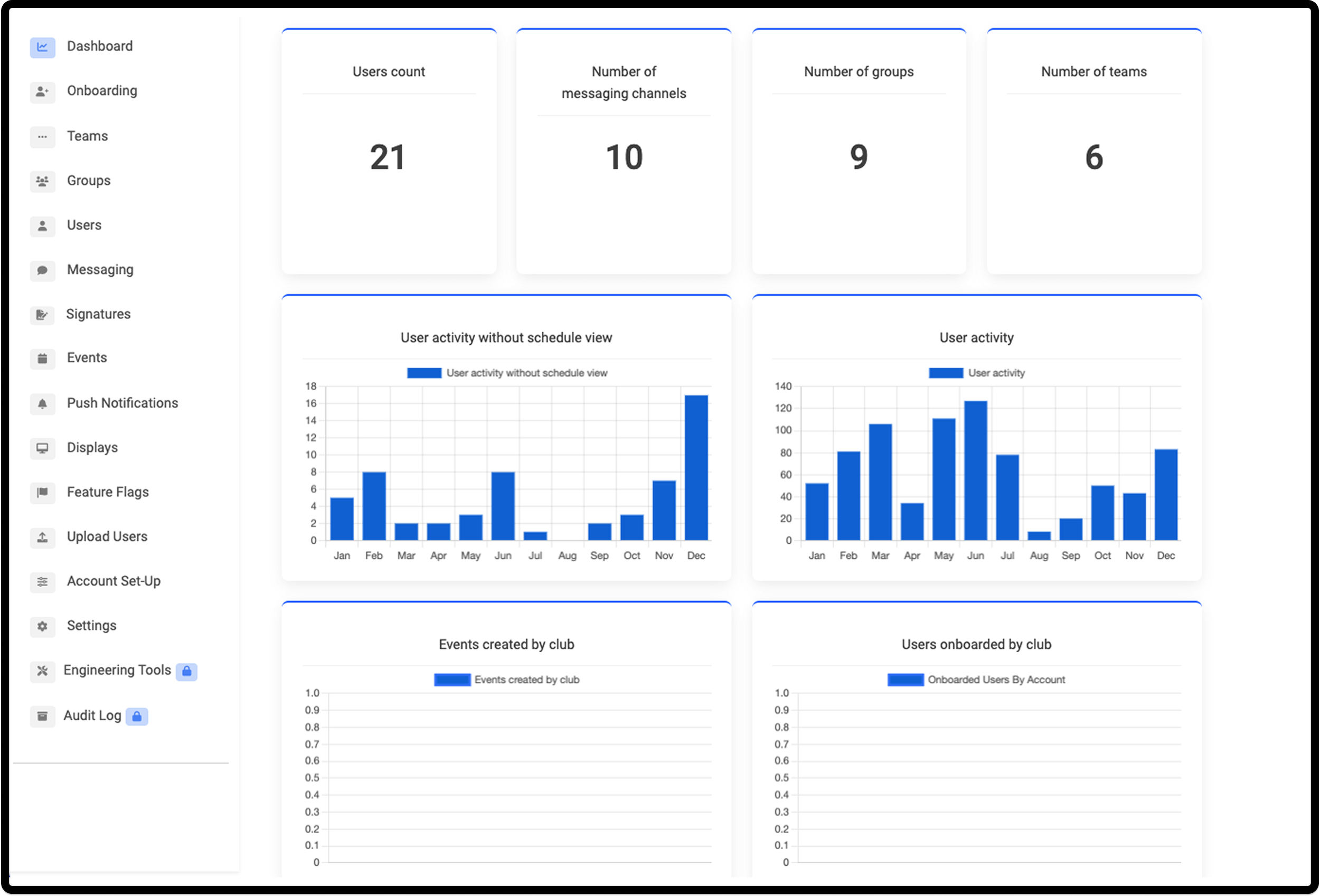Click the Push Notifications bell icon
The width and height of the screenshot is (1320, 896).
42,404
